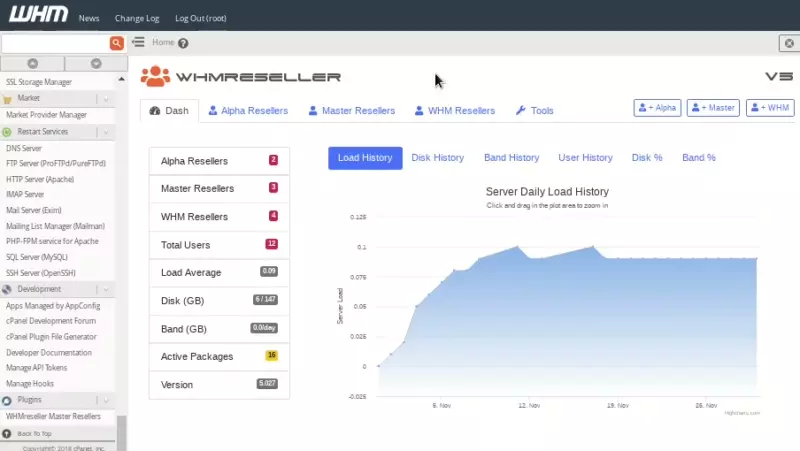The height and width of the screenshot is (451, 800).
Task: Open DNS Server restart option
Action: [x=24, y=148]
